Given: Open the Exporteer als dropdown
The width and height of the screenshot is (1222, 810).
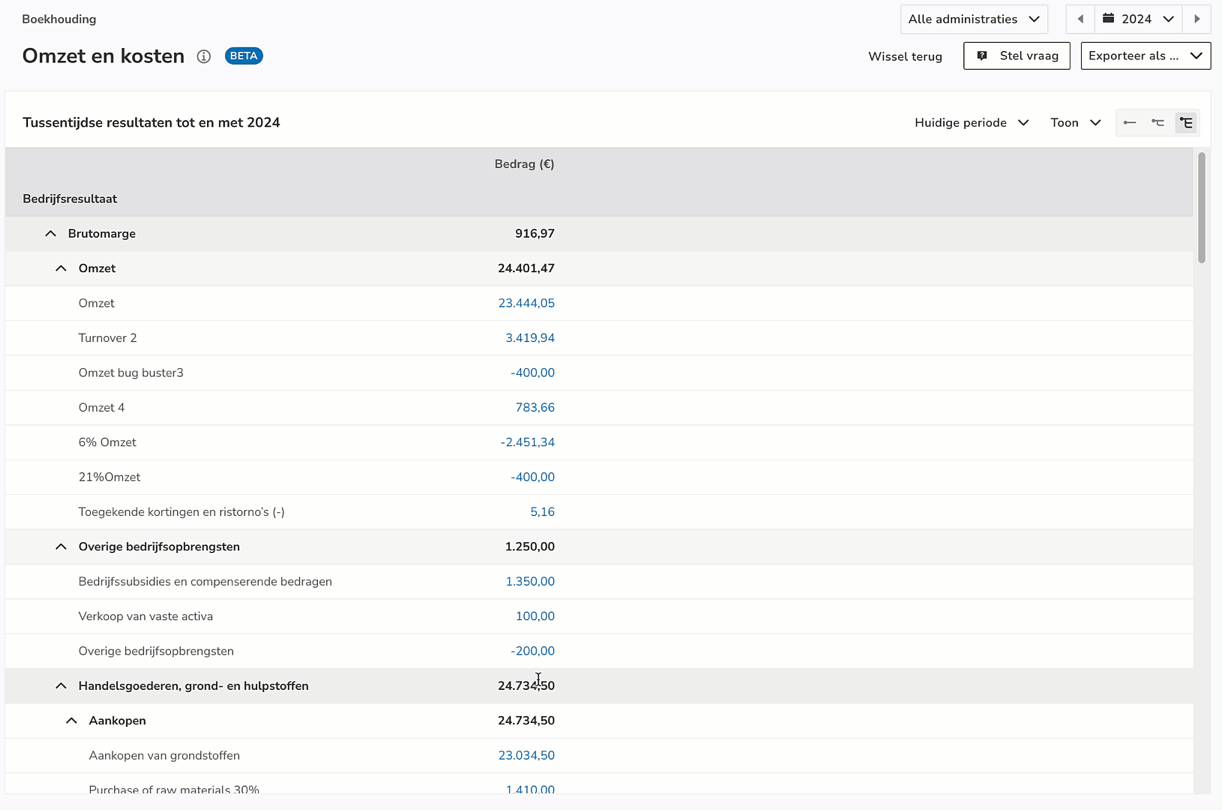Looking at the screenshot, I should [1145, 56].
